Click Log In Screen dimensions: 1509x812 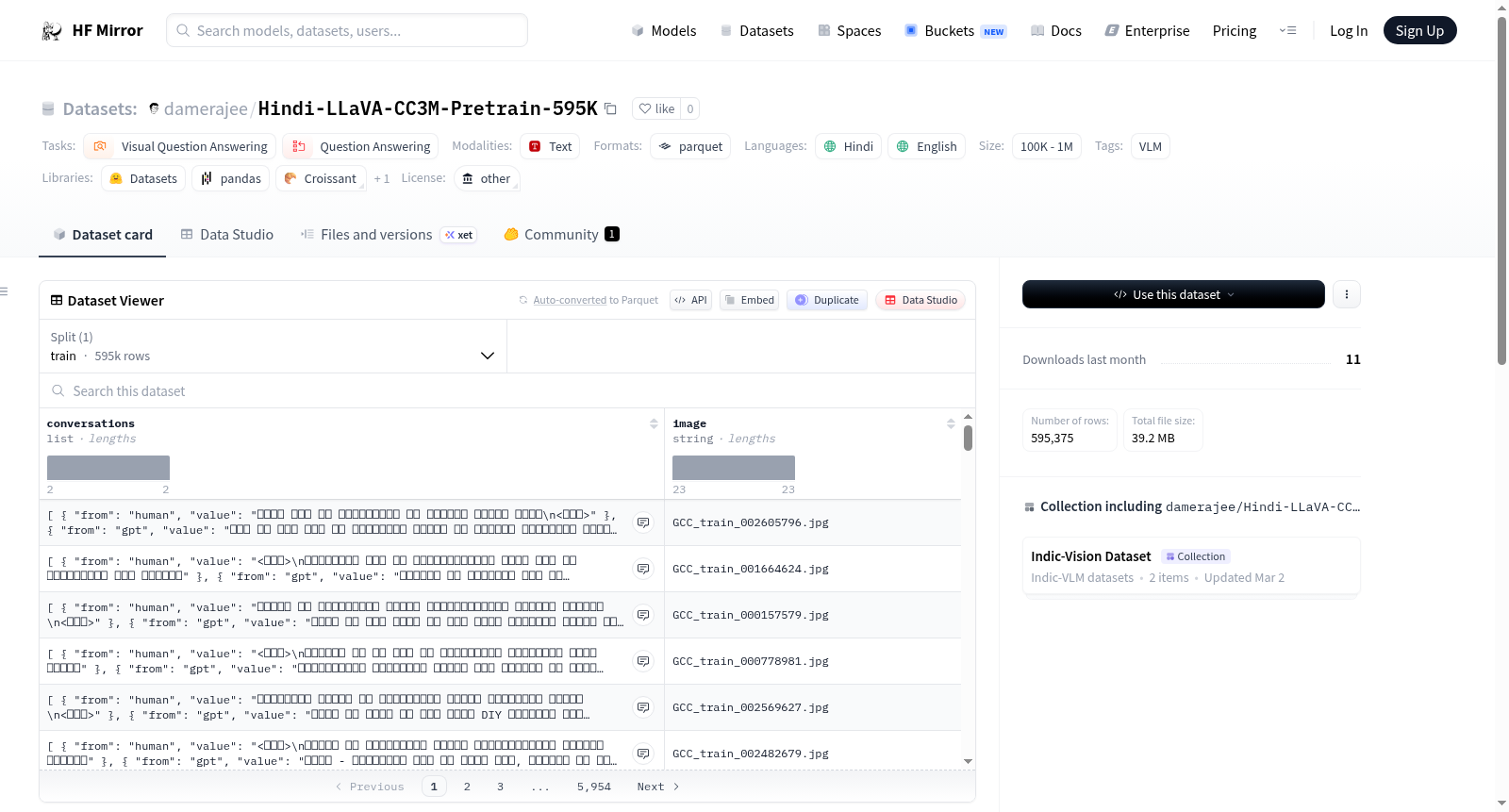[1349, 31]
